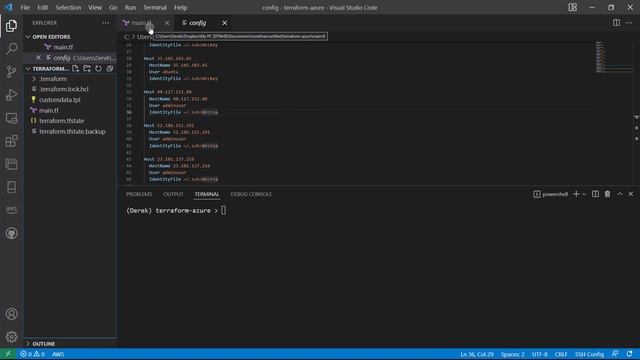Open the Go menu
The height and width of the screenshot is (360, 640).
[x=113, y=7]
